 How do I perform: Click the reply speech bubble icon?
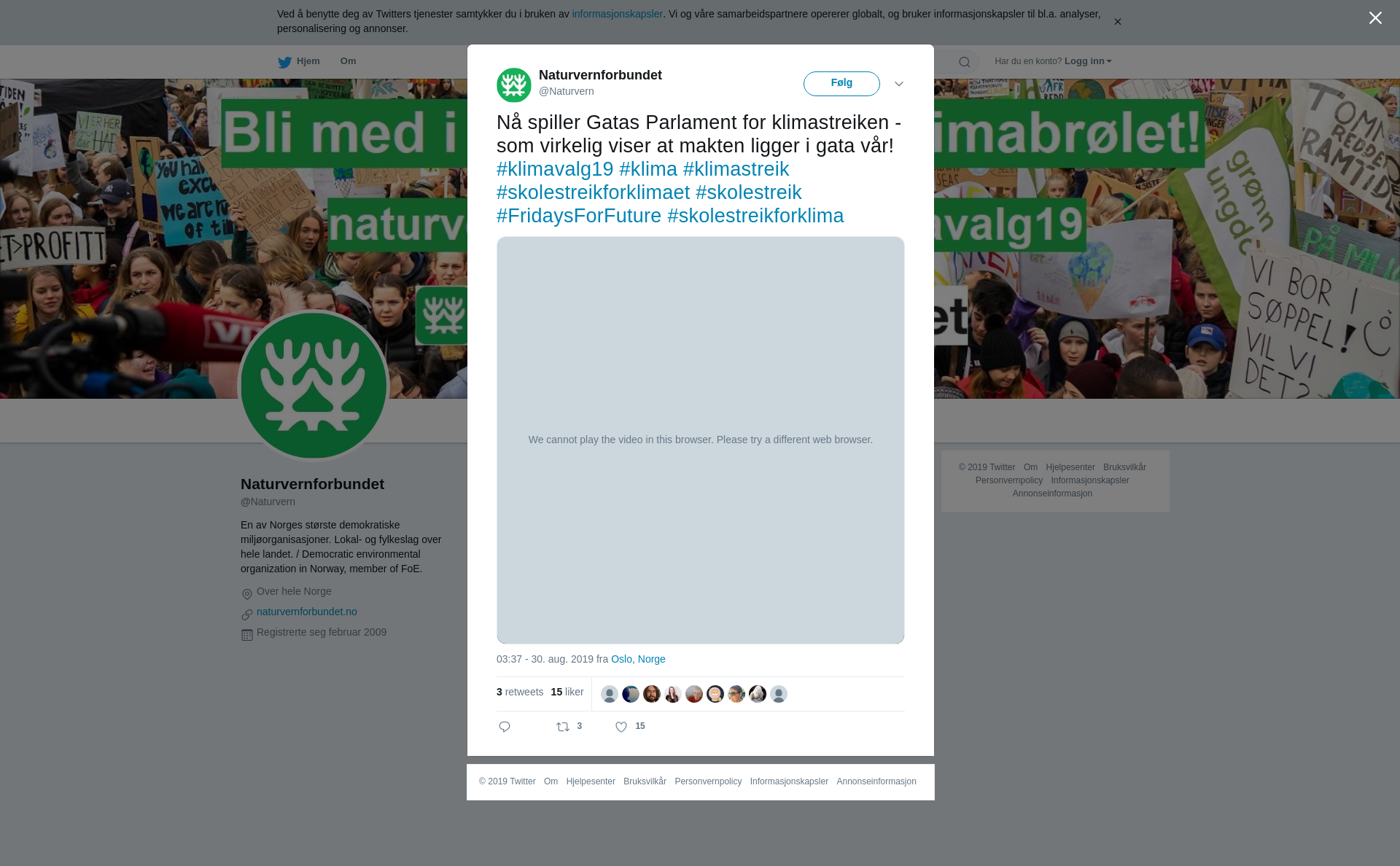pyautogui.click(x=505, y=727)
